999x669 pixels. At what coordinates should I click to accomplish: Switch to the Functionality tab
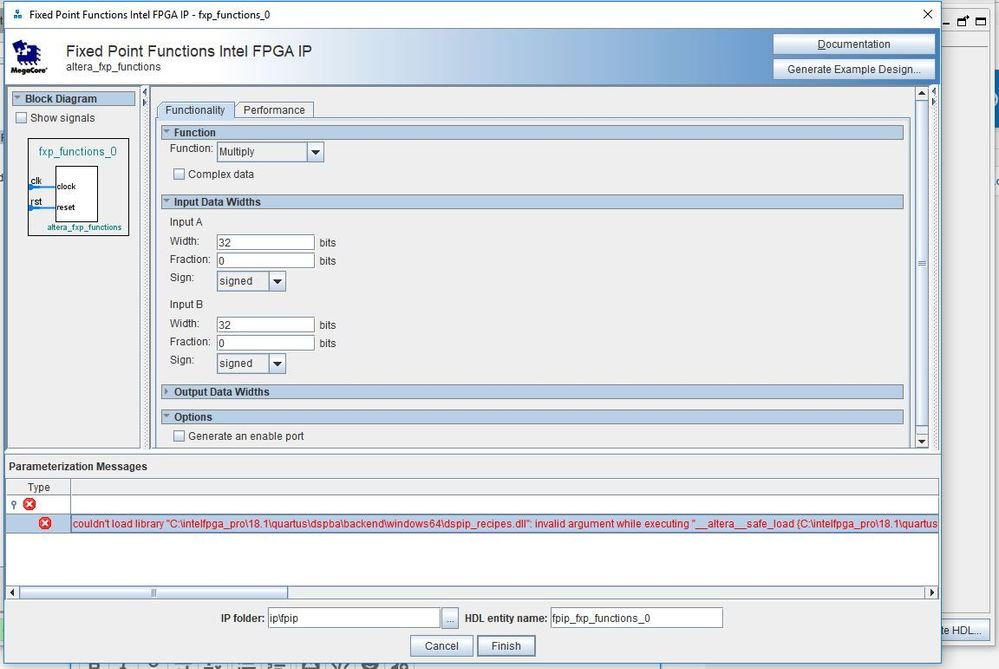pyautogui.click(x=195, y=110)
